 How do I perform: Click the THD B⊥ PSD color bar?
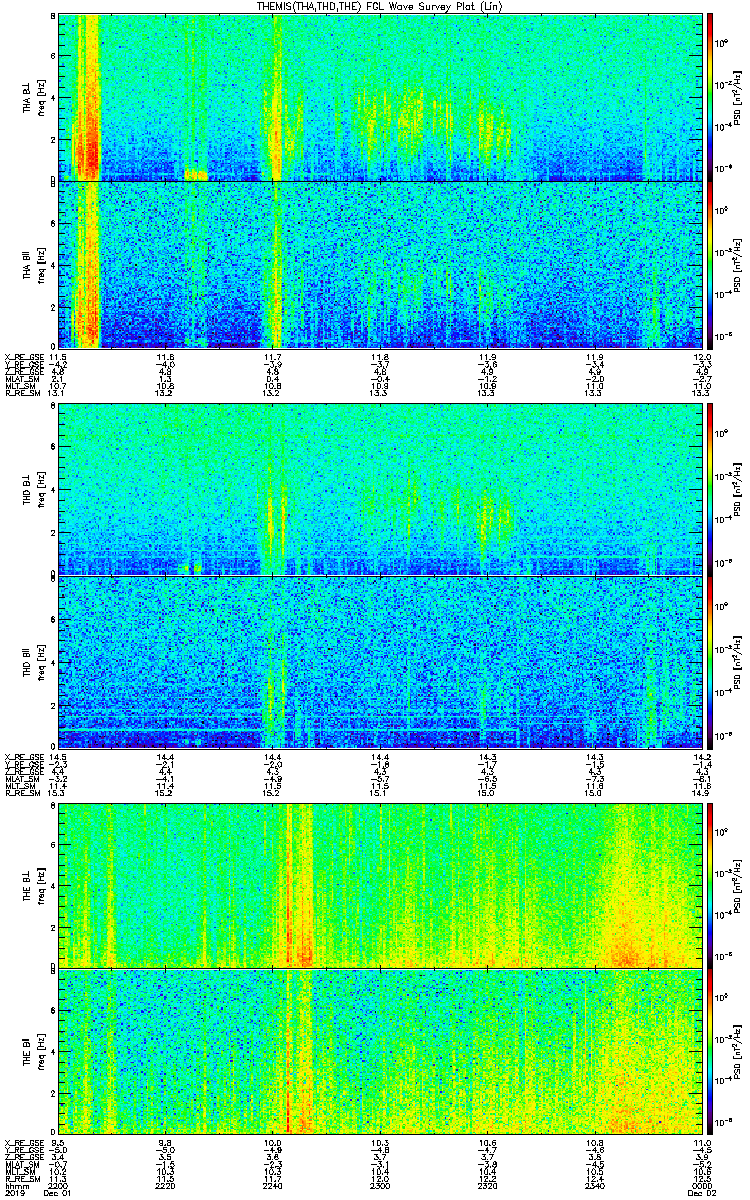(x=710, y=489)
